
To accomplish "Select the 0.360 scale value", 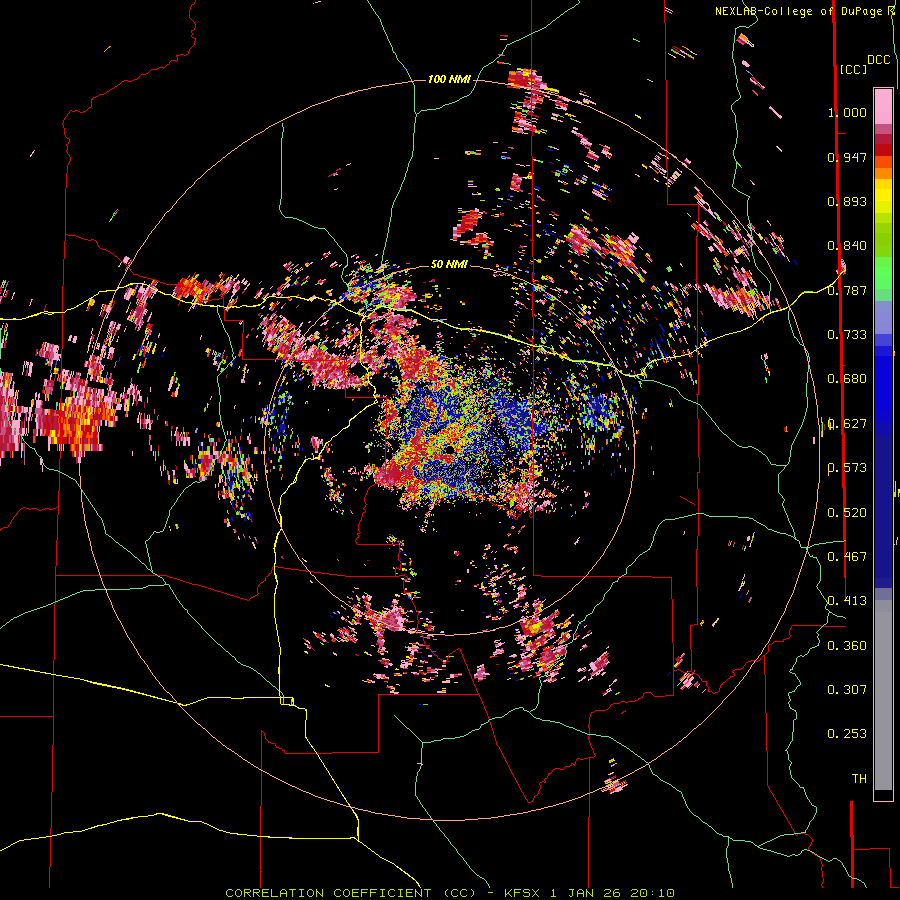I will coord(847,646).
